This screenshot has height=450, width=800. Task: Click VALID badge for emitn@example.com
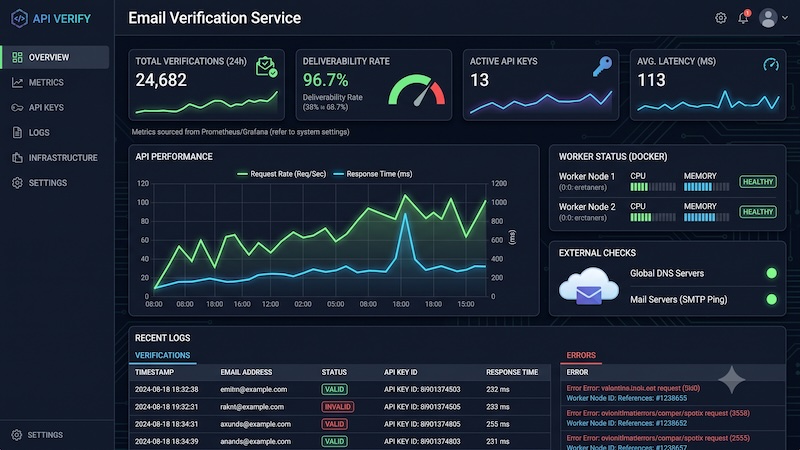[334, 389]
